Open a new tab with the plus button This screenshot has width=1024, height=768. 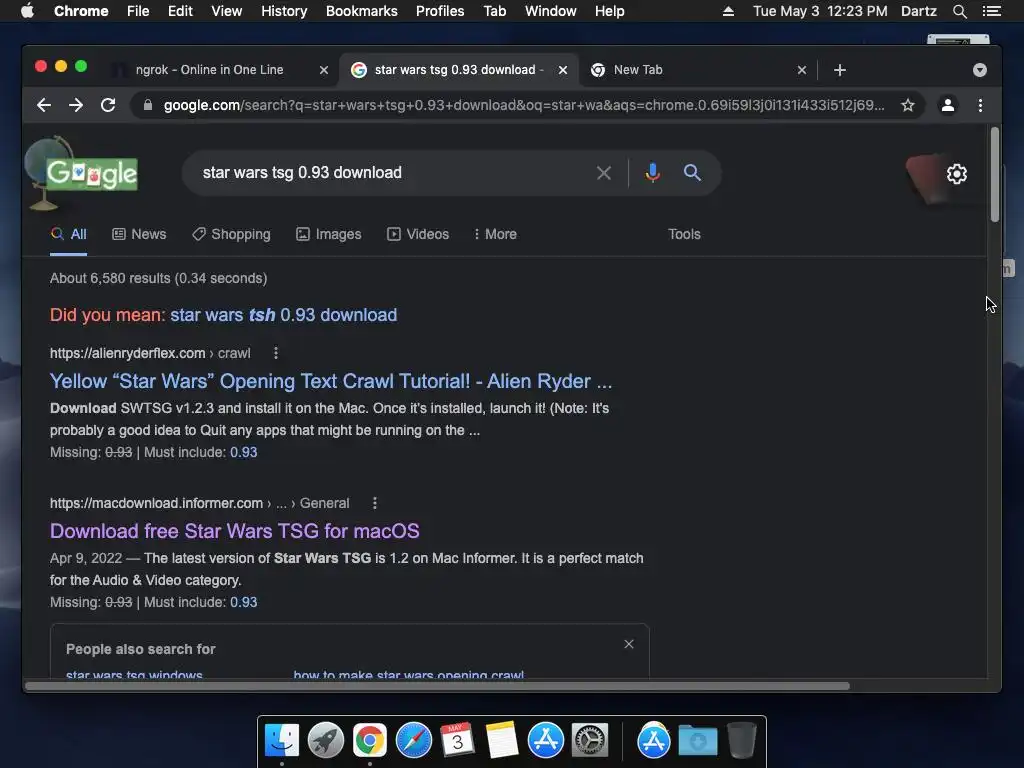840,70
